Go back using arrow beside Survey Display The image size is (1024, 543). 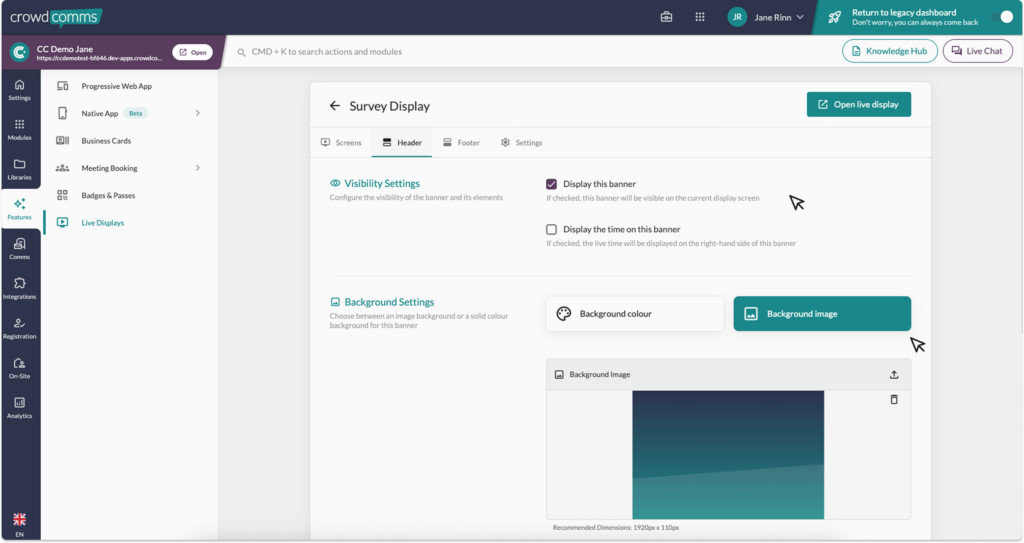point(335,105)
